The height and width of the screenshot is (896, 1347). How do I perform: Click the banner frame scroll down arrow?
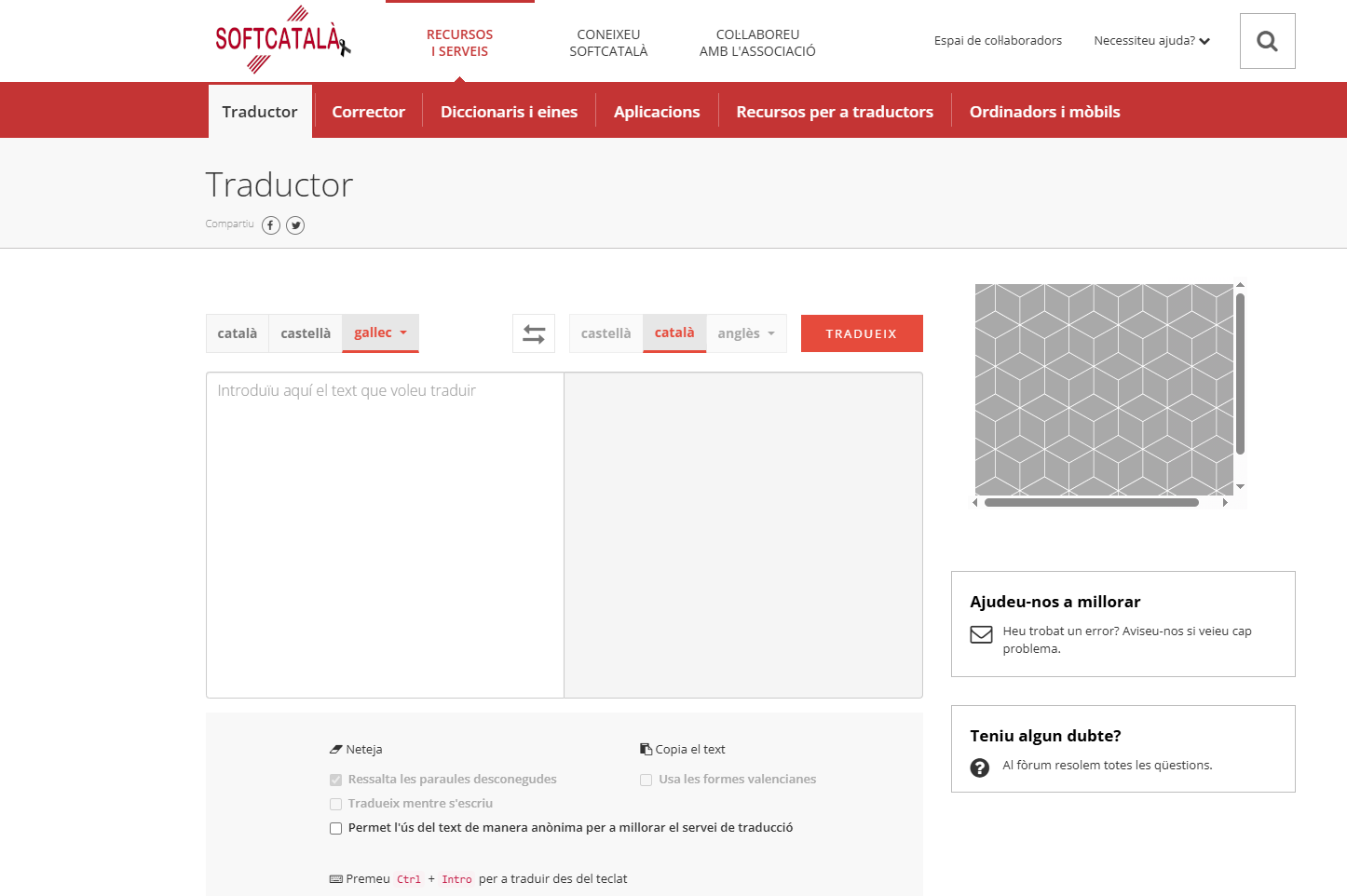point(1240,487)
